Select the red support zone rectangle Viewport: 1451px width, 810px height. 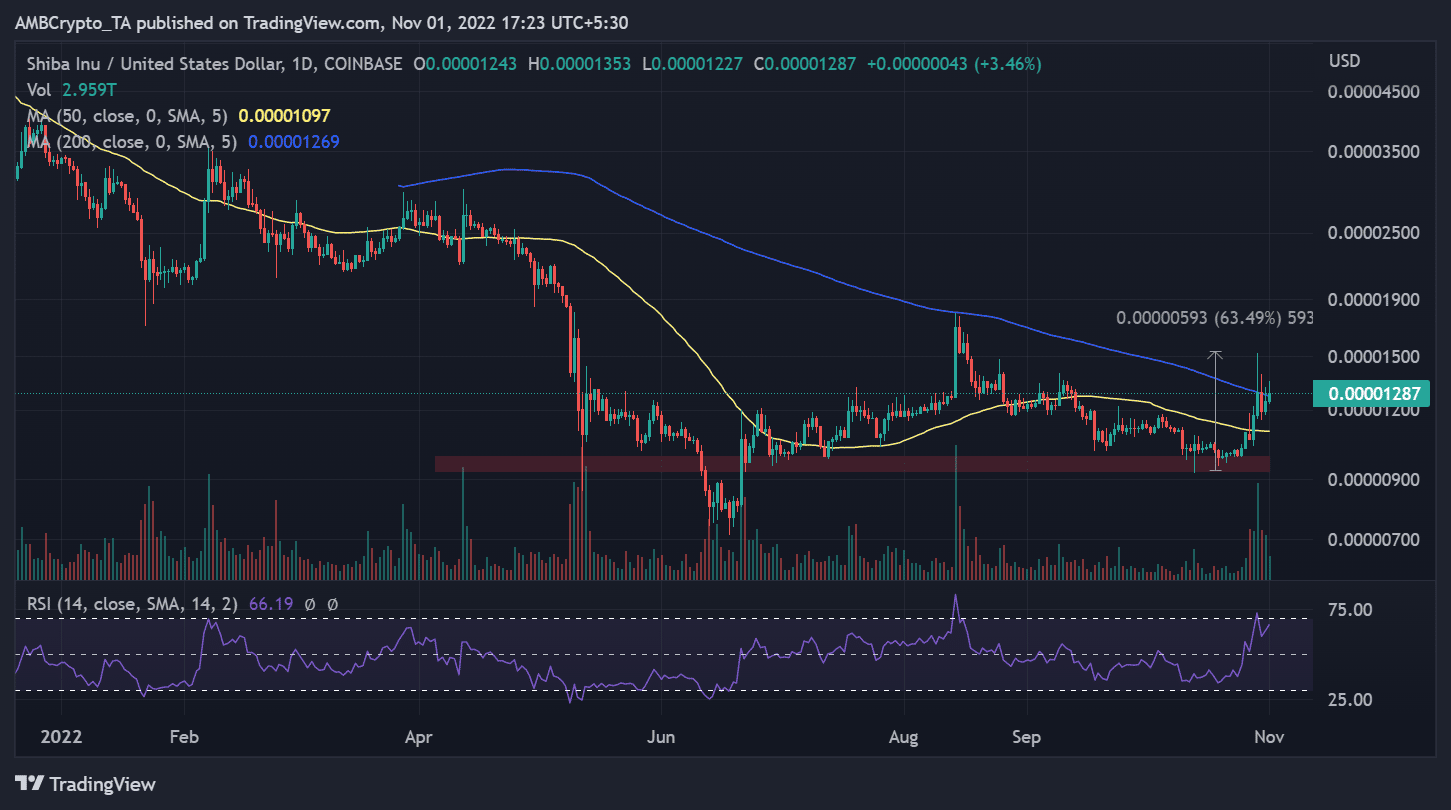click(852, 464)
